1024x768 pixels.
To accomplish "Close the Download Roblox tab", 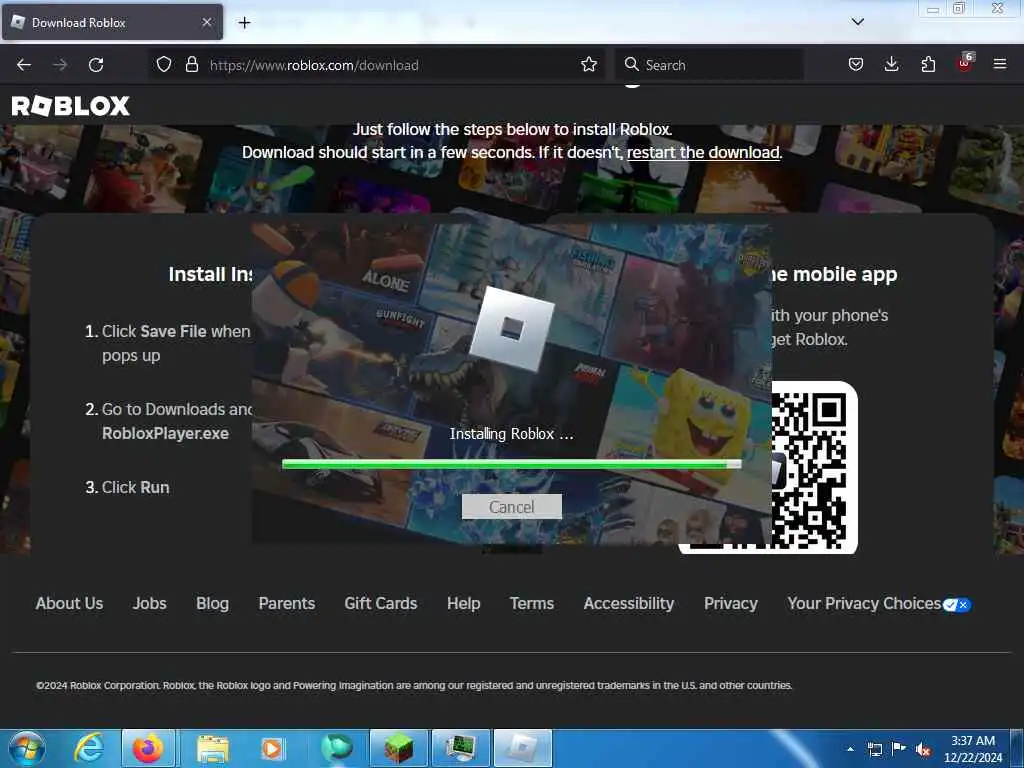I will pos(207,22).
